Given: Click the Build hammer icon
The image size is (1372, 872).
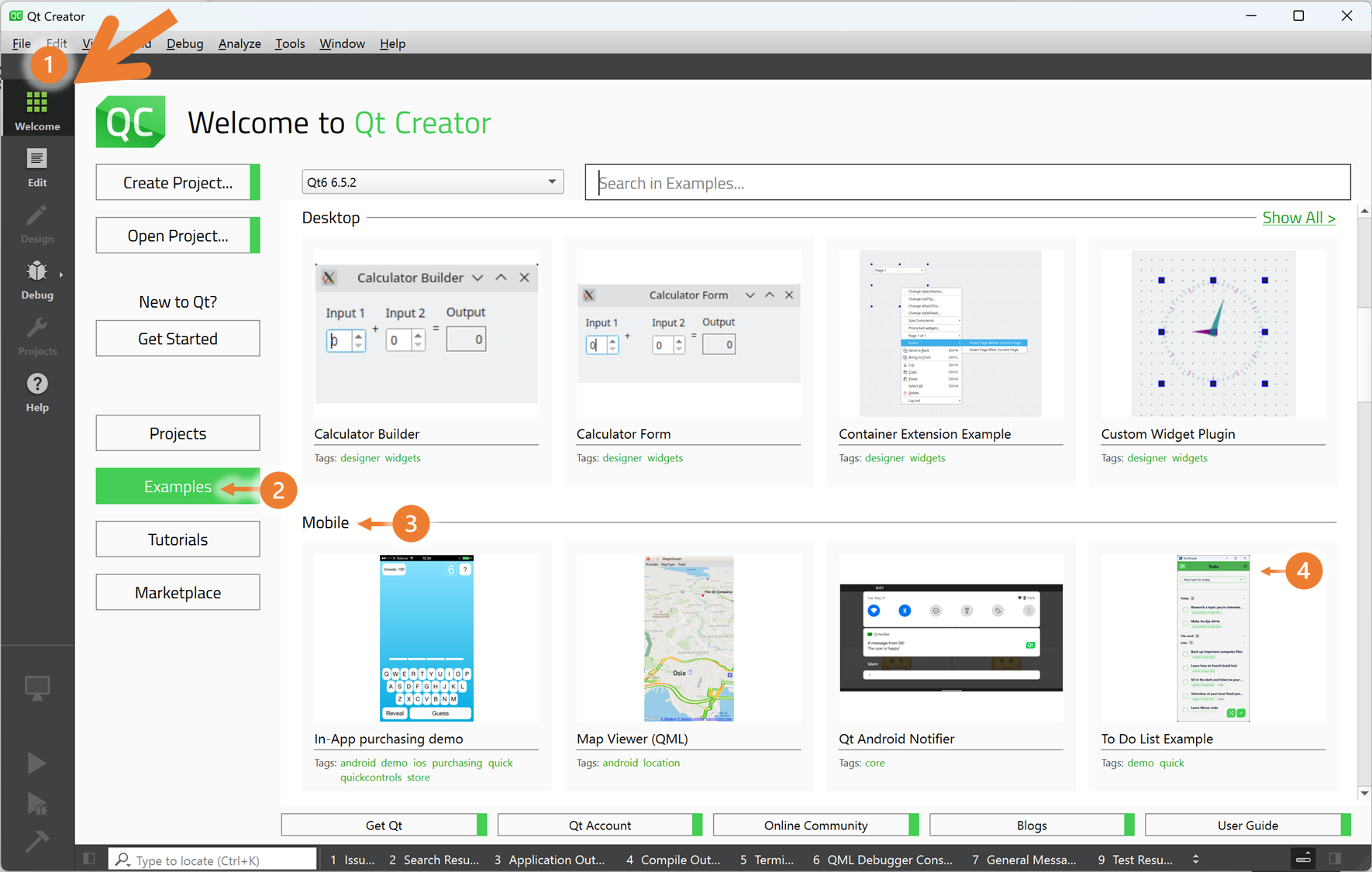Looking at the screenshot, I should click(37, 841).
